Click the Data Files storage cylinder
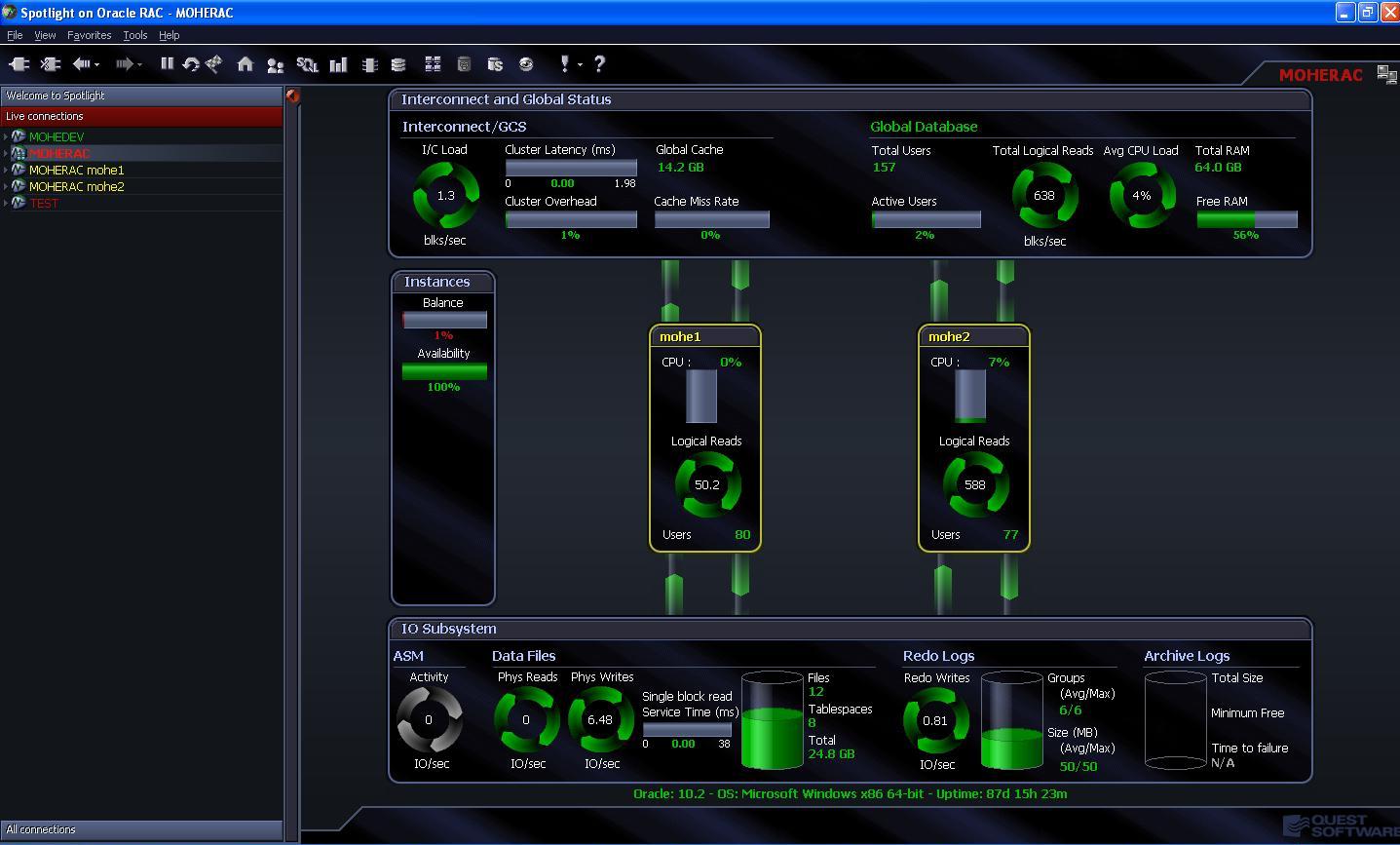This screenshot has width=1400, height=845. pyautogui.click(x=773, y=720)
